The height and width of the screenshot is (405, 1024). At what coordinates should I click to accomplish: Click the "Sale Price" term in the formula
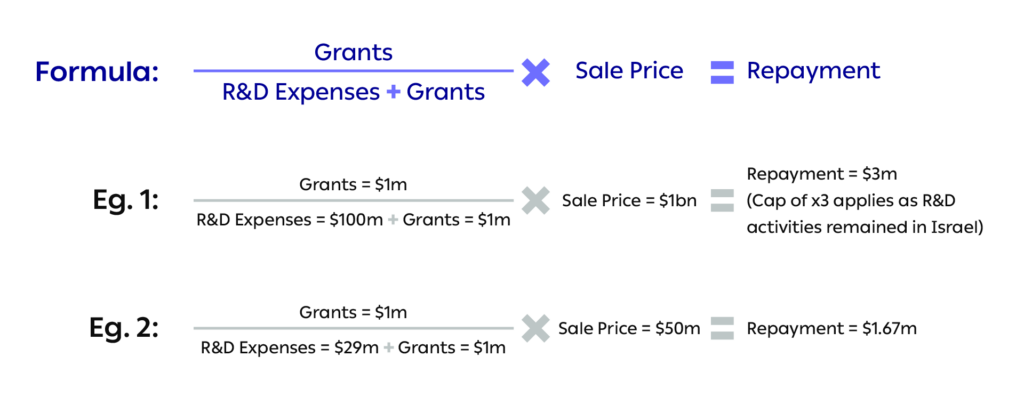[629, 71]
